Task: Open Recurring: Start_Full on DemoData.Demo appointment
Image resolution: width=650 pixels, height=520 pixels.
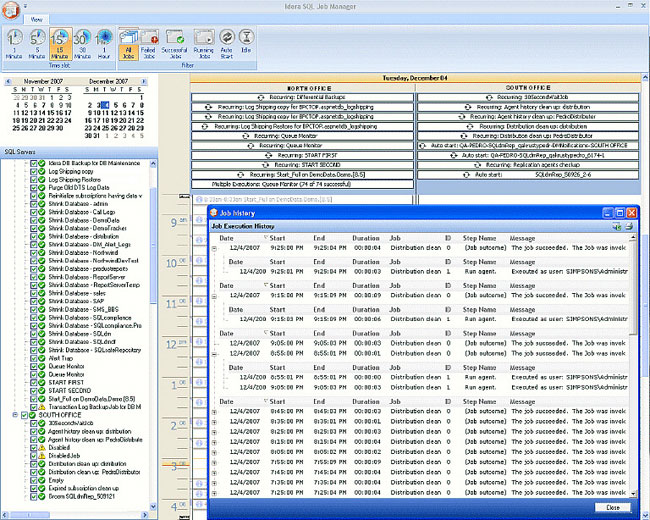Action: pos(302,175)
